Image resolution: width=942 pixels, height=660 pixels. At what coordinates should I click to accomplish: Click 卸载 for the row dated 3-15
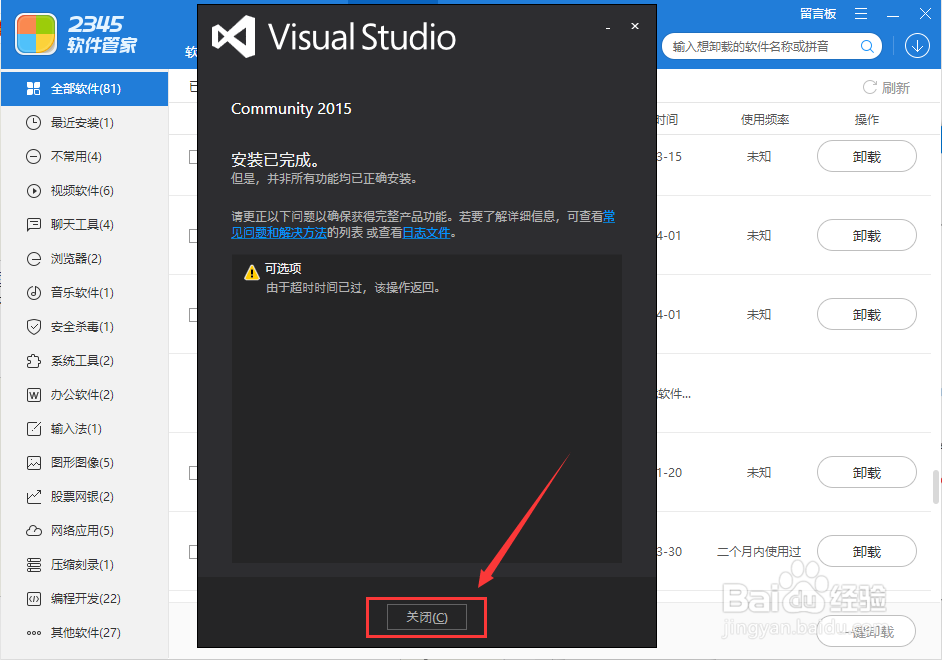coord(866,157)
